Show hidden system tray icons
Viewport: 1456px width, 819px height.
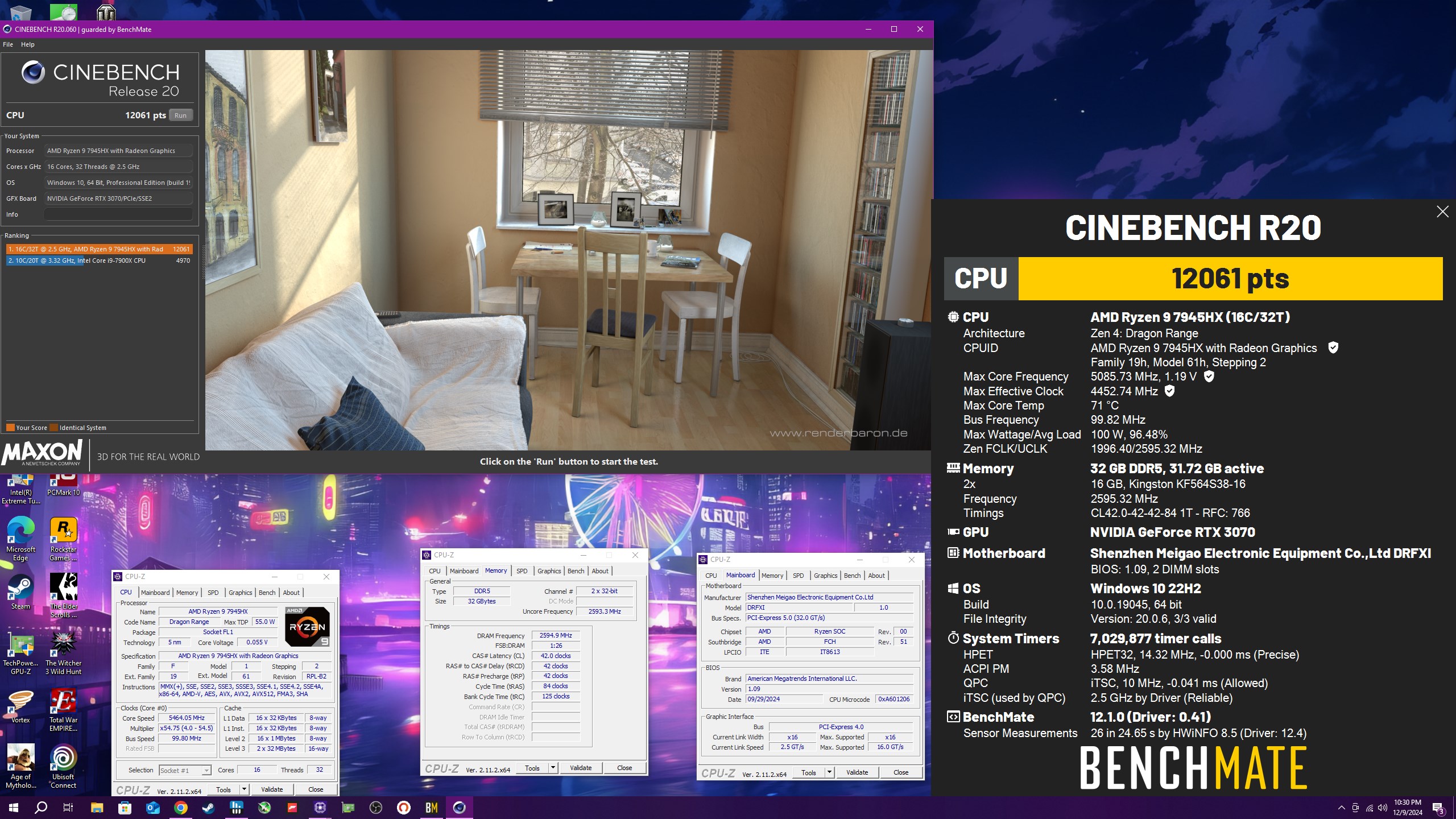(x=1342, y=808)
